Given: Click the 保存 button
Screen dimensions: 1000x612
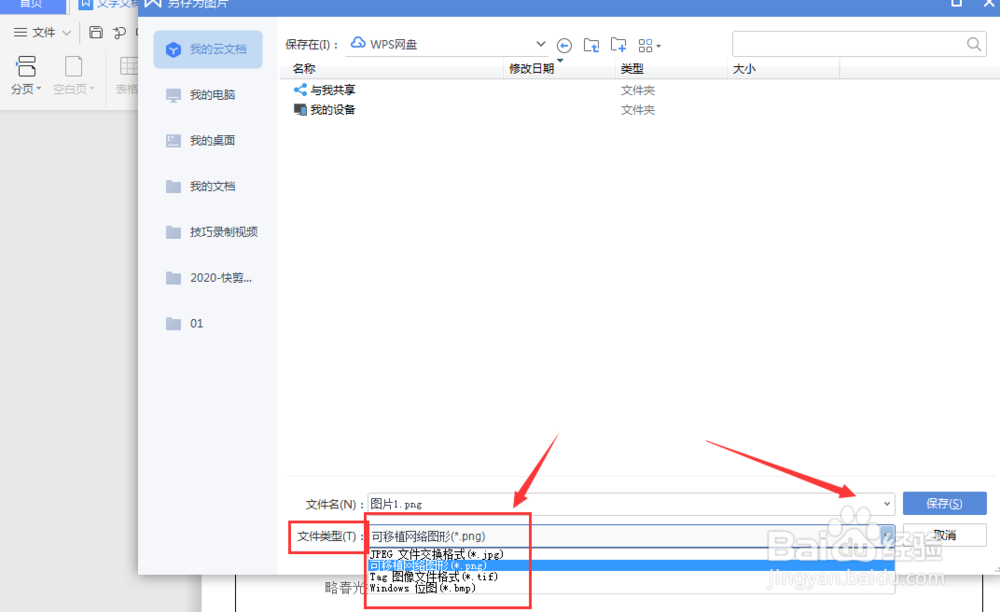Looking at the screenshot, I should click(942, 503).
